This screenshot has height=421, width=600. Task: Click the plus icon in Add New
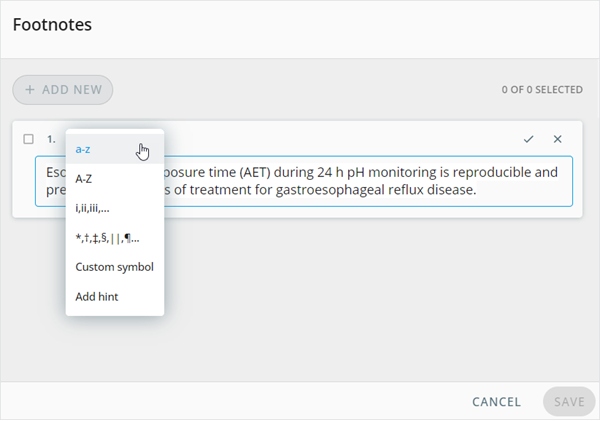[x=30, y=90]
